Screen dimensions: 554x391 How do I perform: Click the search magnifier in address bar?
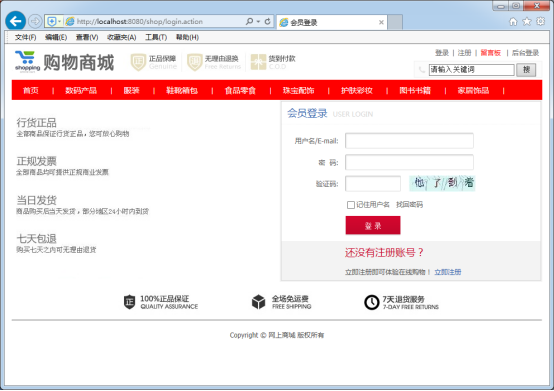point(249,22)
